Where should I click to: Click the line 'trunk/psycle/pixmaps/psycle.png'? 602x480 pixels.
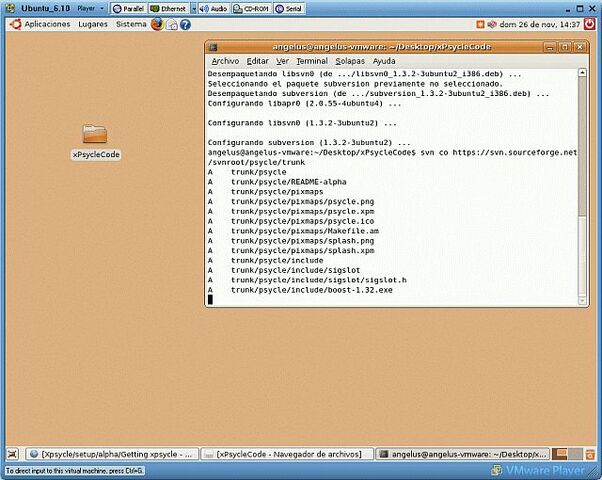(x=302, y=202)
